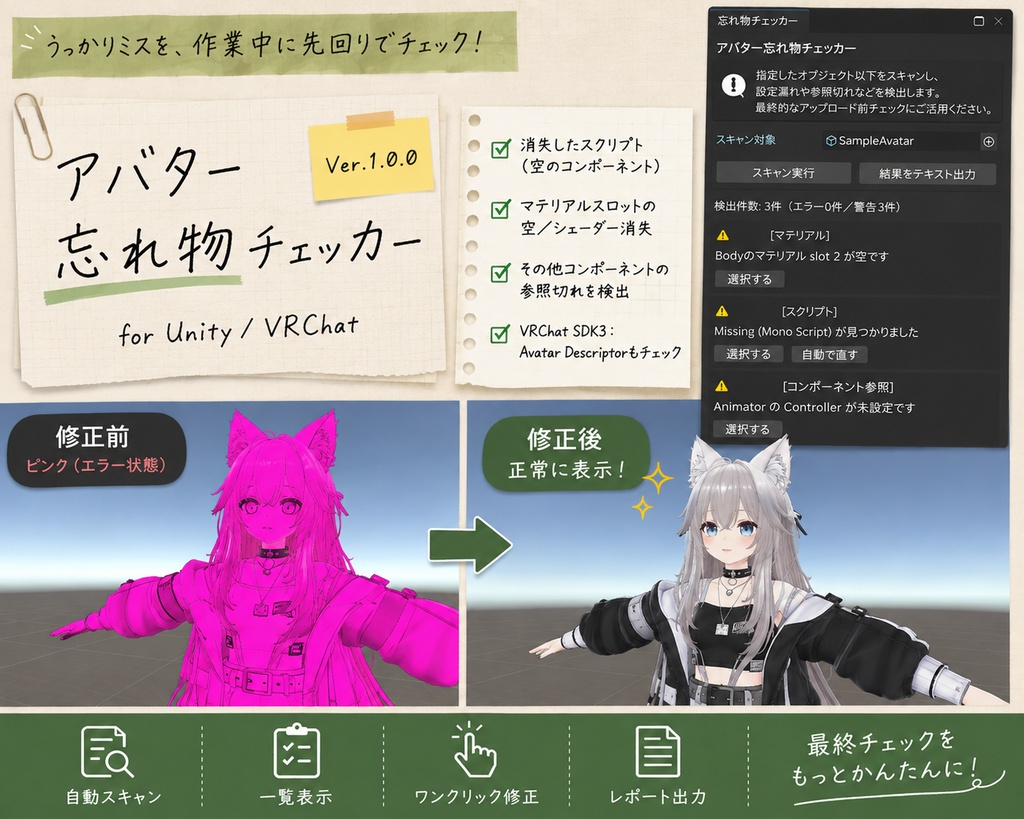Click 自動で直す to auto-fix the missing script

click(x=829, y=355)
